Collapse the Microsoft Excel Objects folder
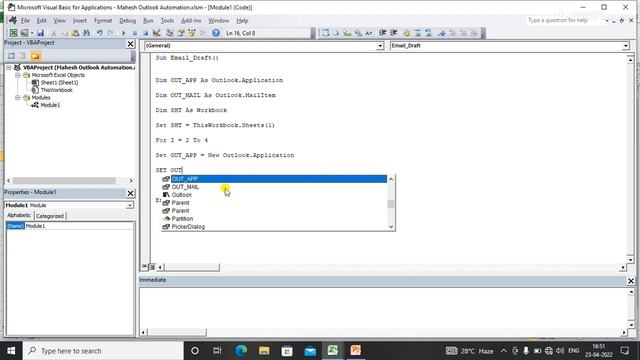Image resolution: width=640 pixels, height=360 pixels. 18,75
